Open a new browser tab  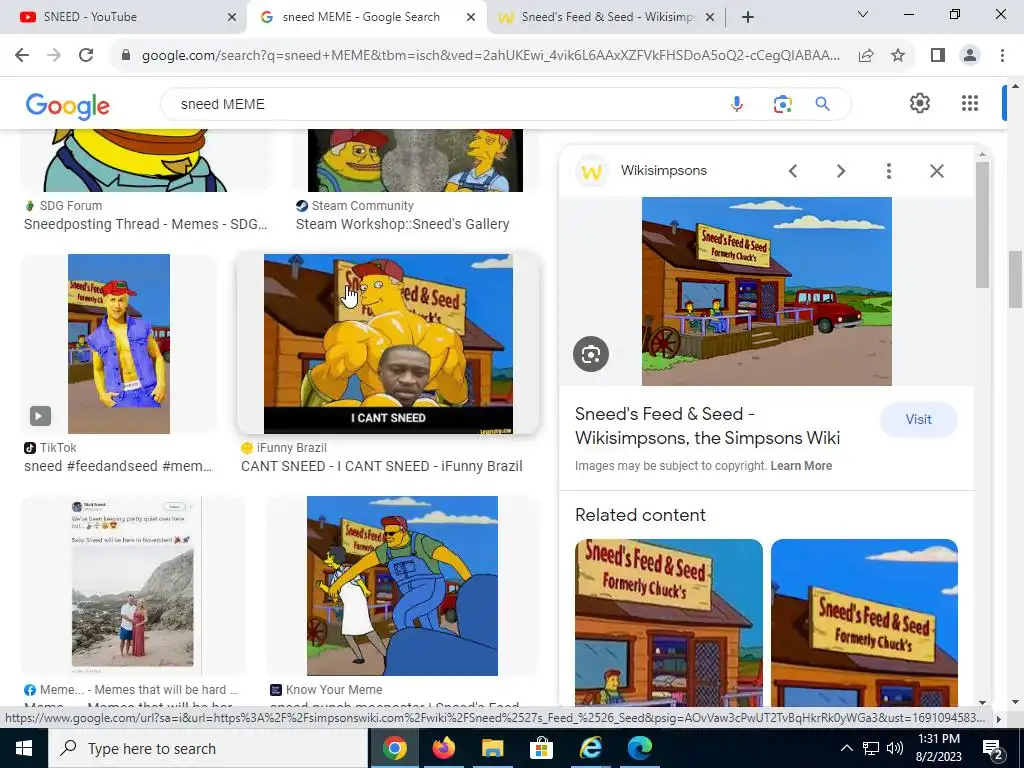[x=748, y=17]
